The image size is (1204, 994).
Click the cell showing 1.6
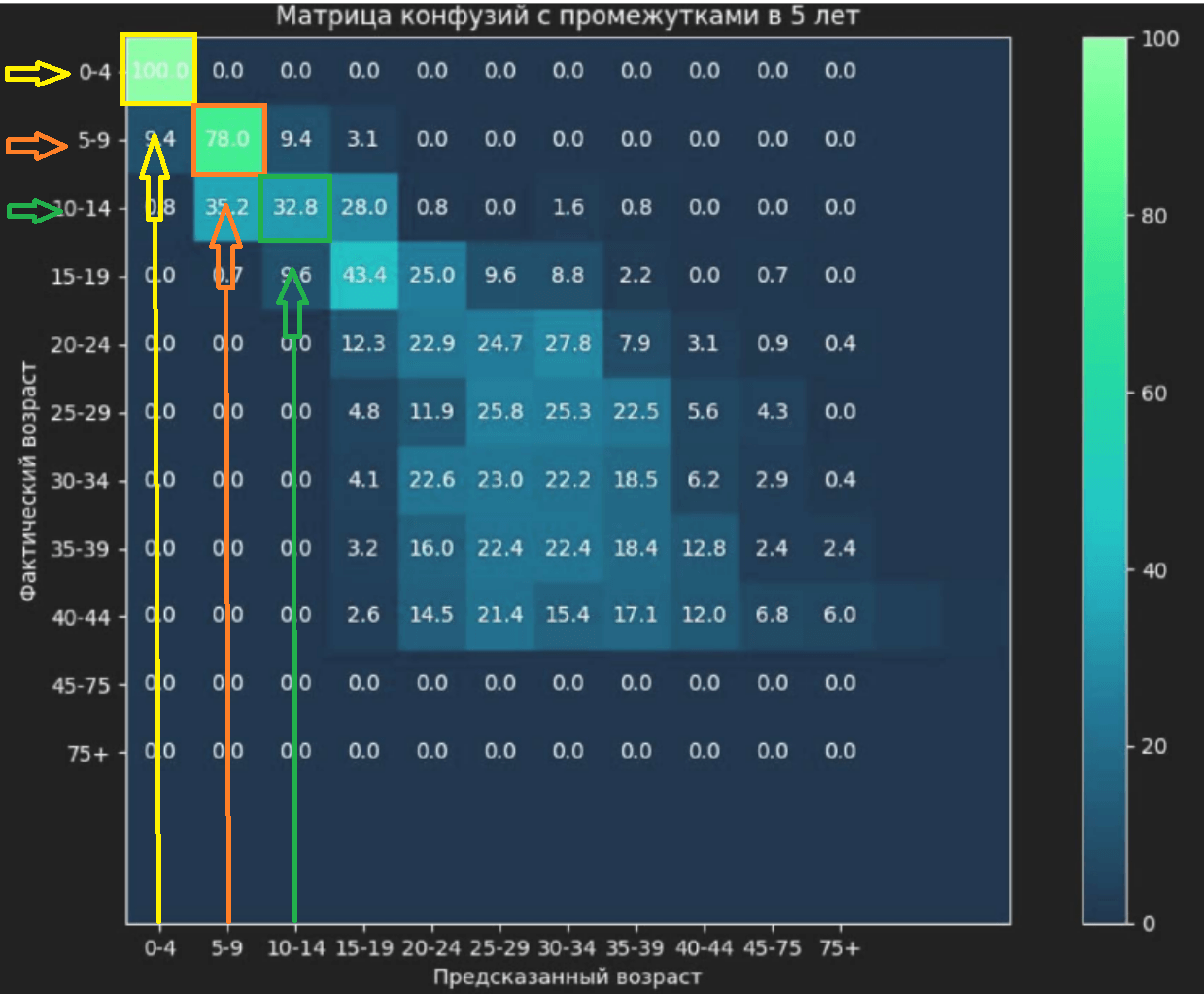[x=568, y=207]
